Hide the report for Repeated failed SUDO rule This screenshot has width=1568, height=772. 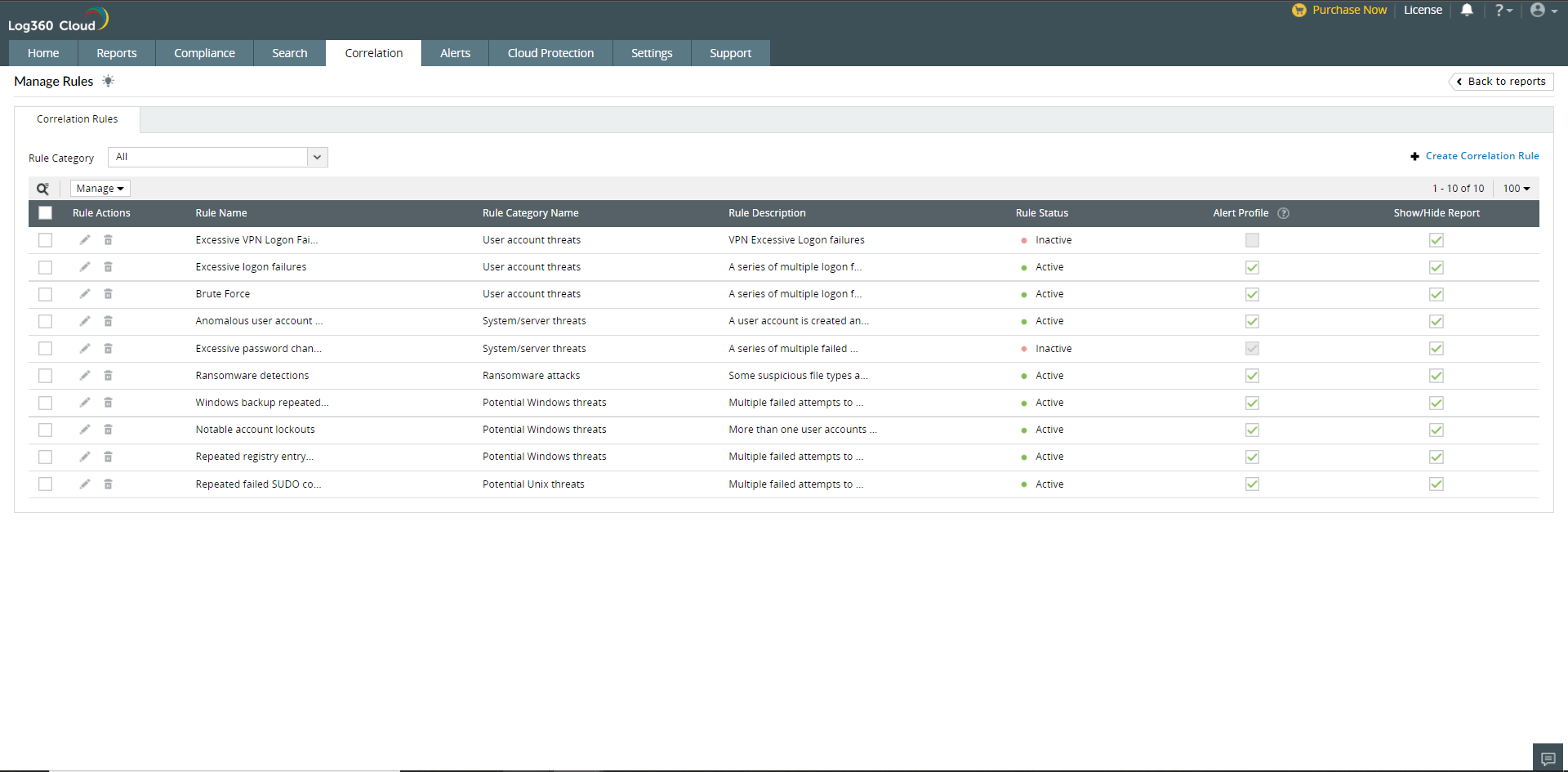point(1436,484)
